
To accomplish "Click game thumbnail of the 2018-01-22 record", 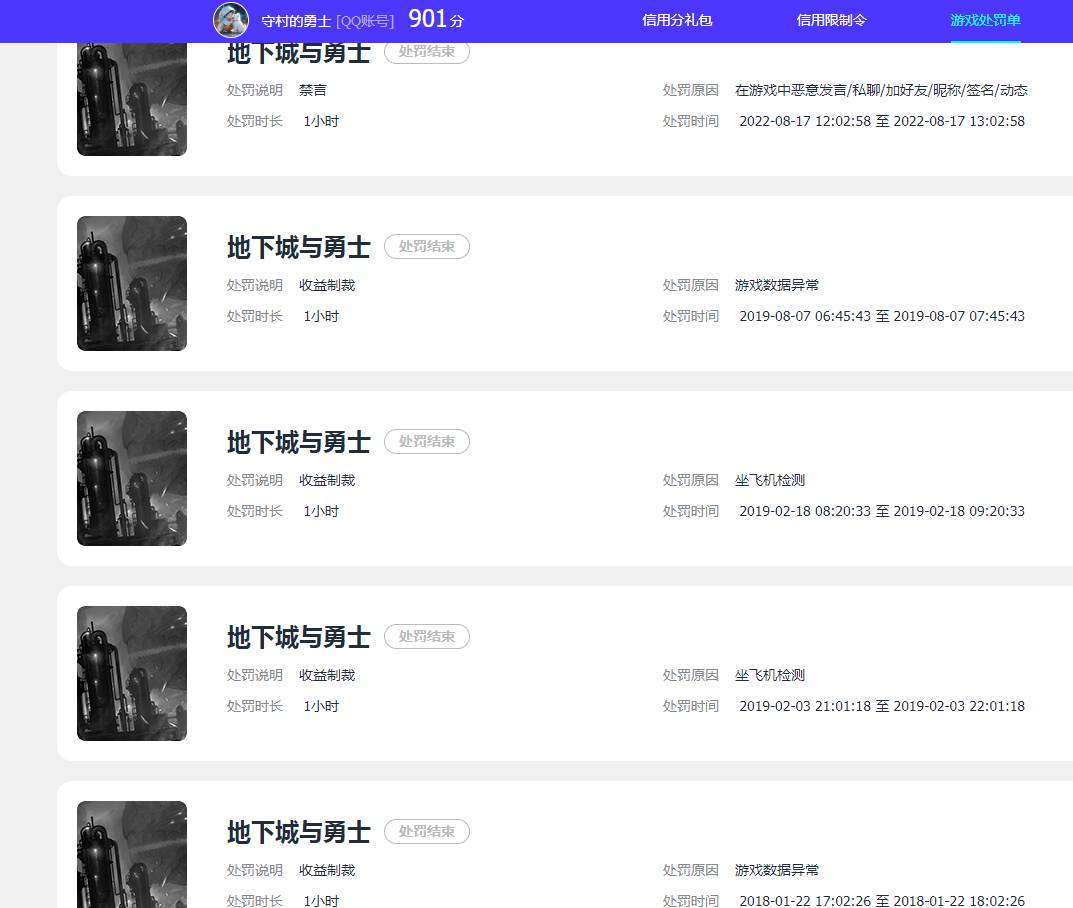I will [x=132, y=855].
